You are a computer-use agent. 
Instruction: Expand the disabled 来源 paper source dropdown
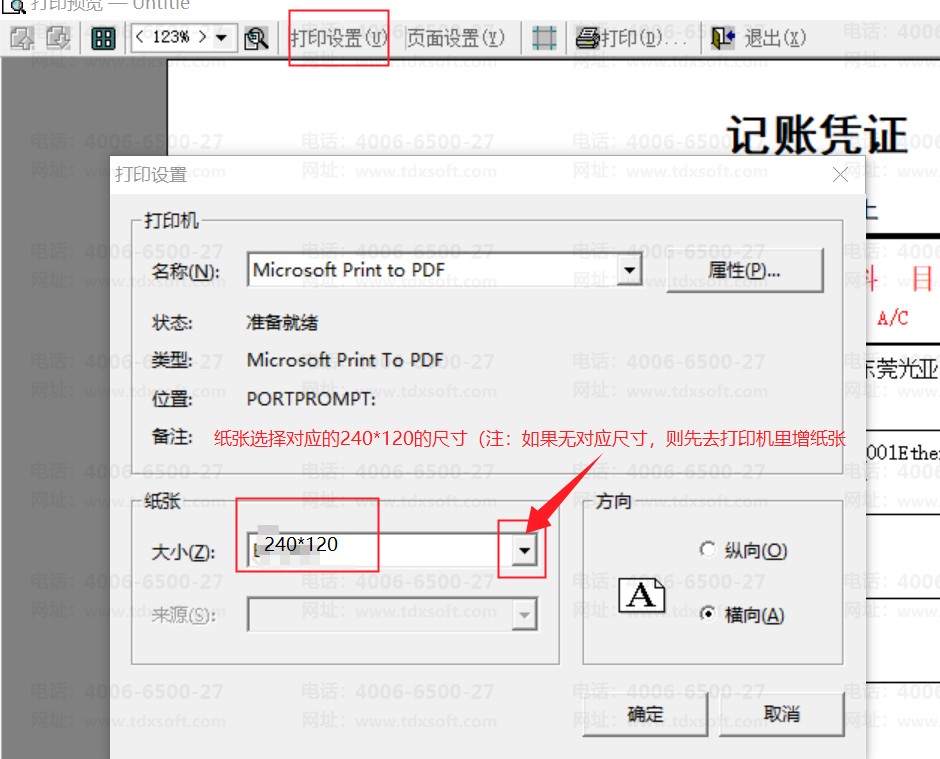pos(524,615)
